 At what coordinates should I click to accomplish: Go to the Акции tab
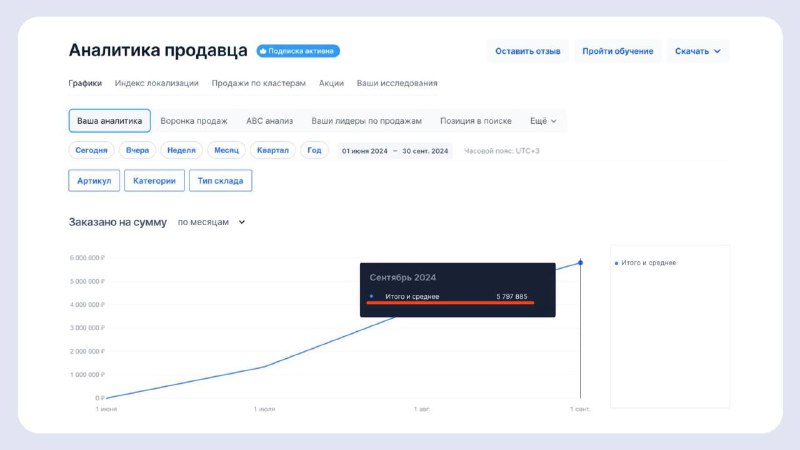[331, 83]
